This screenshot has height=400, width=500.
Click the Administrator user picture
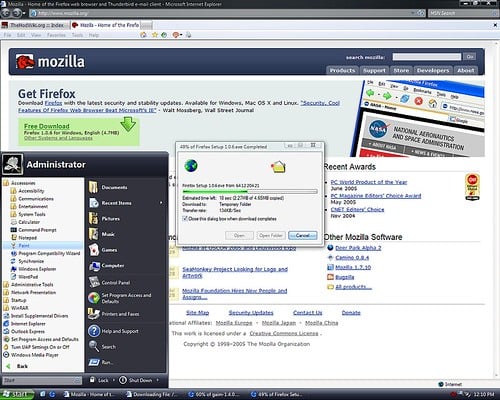[x=13, y=164]
